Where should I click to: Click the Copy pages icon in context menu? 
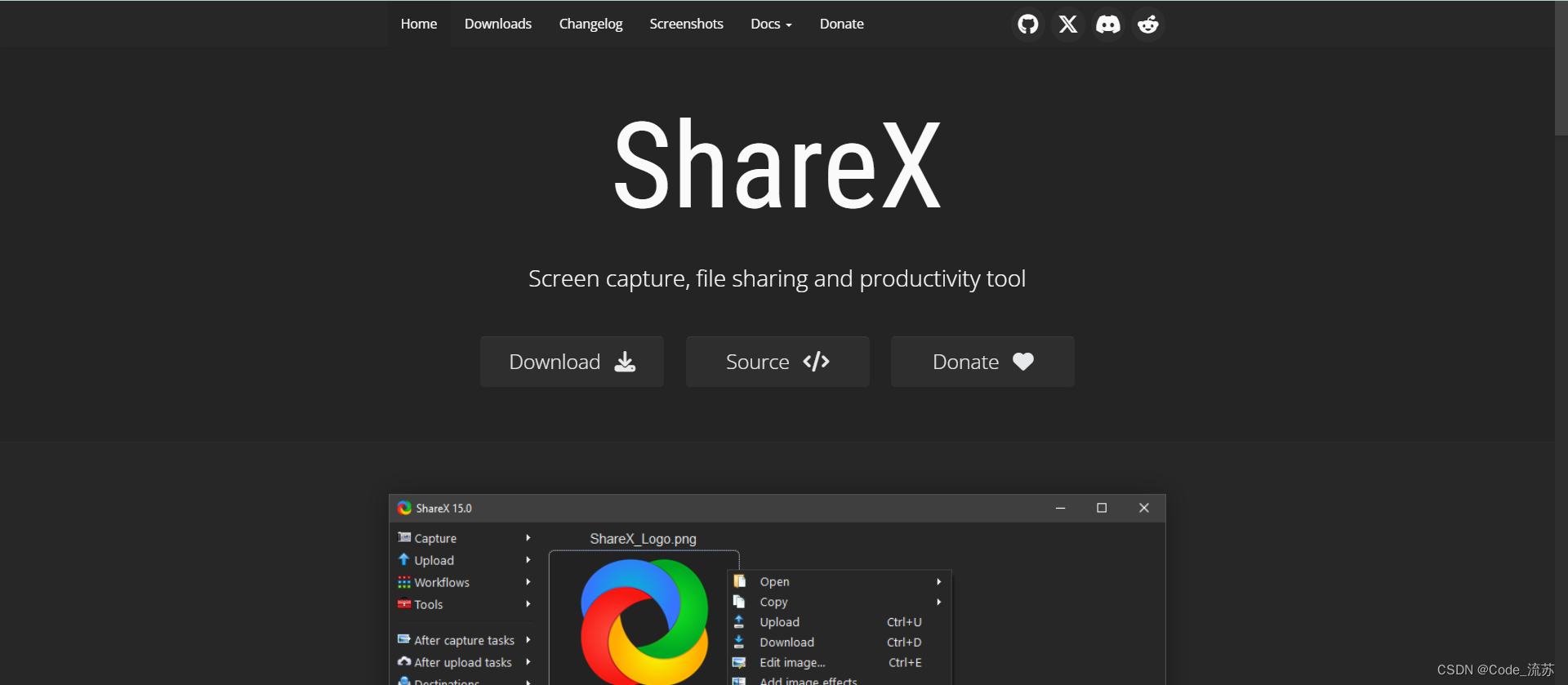click(739, 602)
